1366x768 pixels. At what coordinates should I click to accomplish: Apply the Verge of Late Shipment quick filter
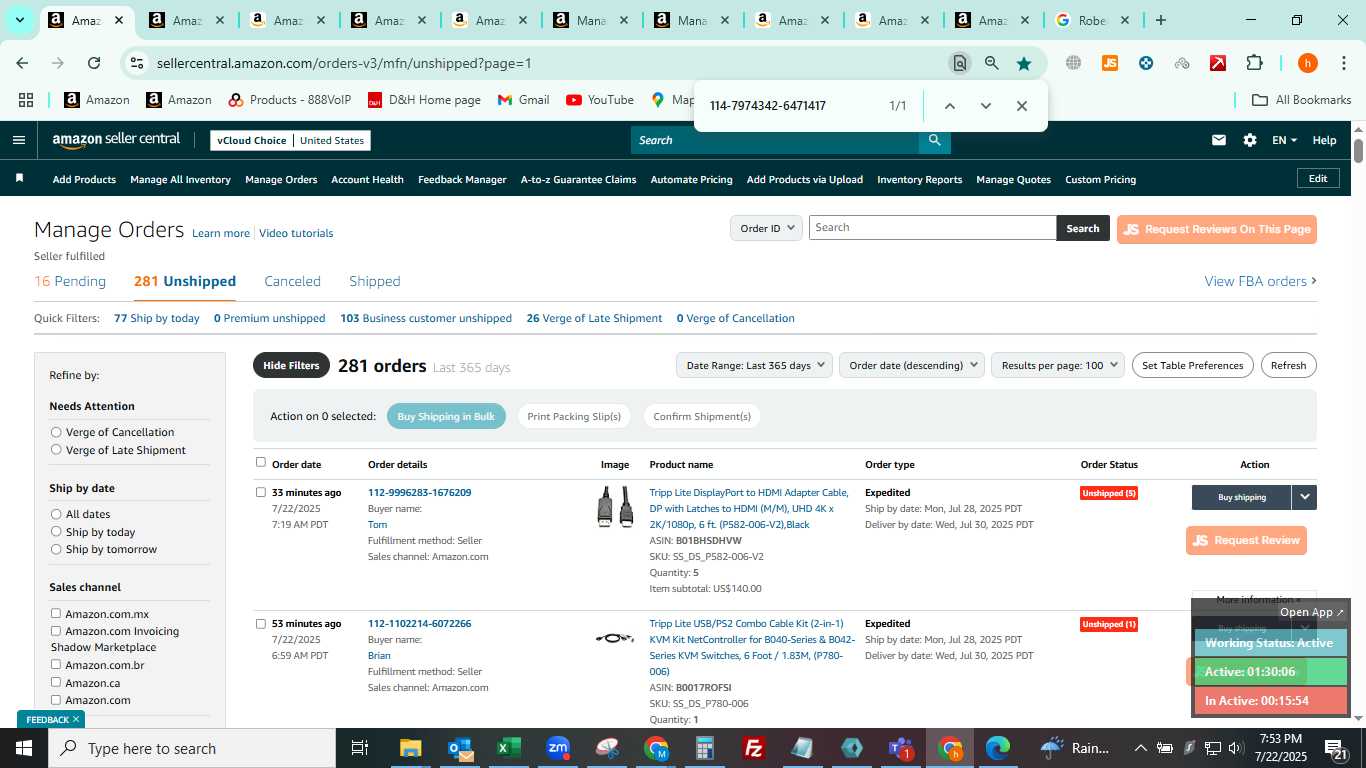pos(594,318)
